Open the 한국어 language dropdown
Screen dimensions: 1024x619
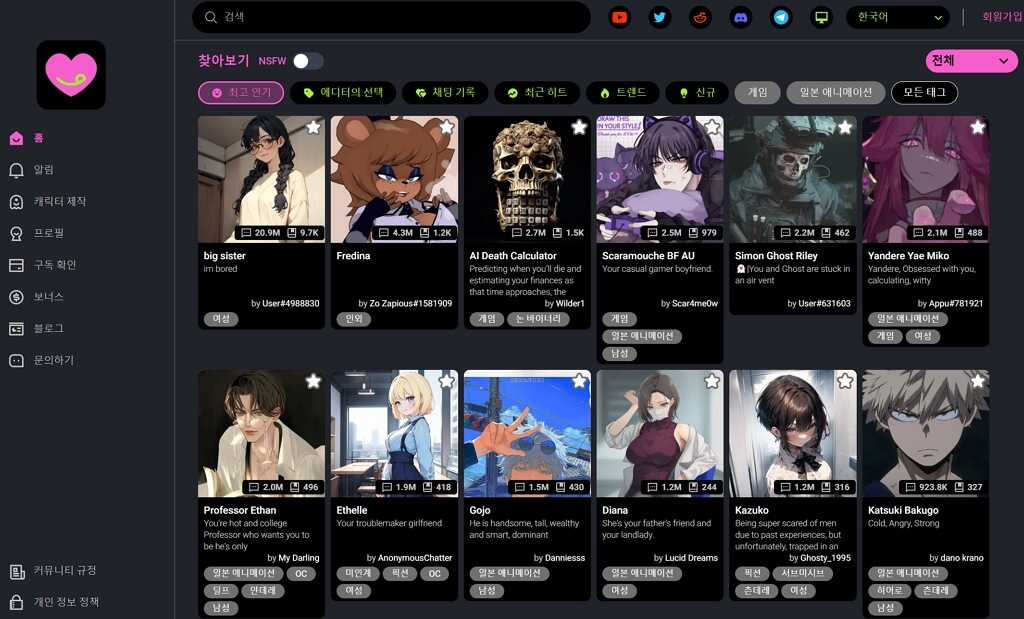896,17
